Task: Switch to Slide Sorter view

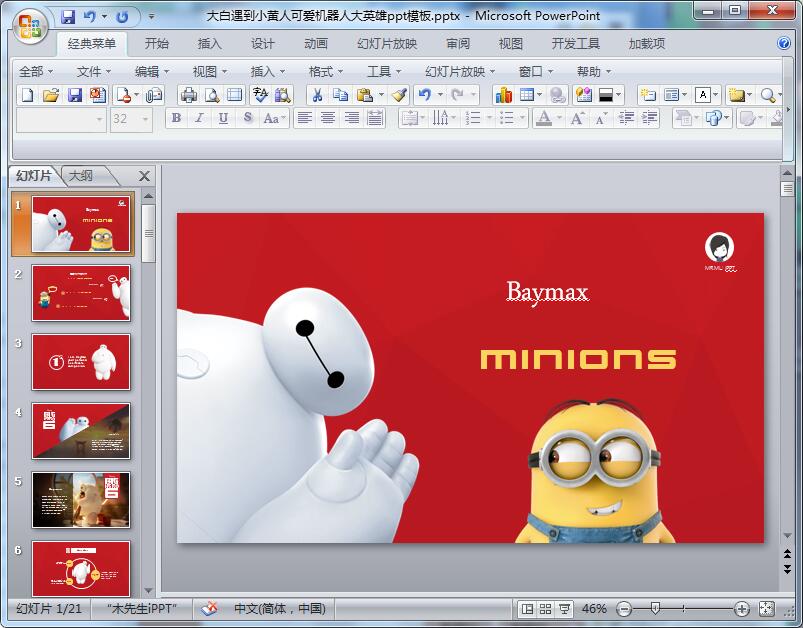Action: (x=545, y=609)
